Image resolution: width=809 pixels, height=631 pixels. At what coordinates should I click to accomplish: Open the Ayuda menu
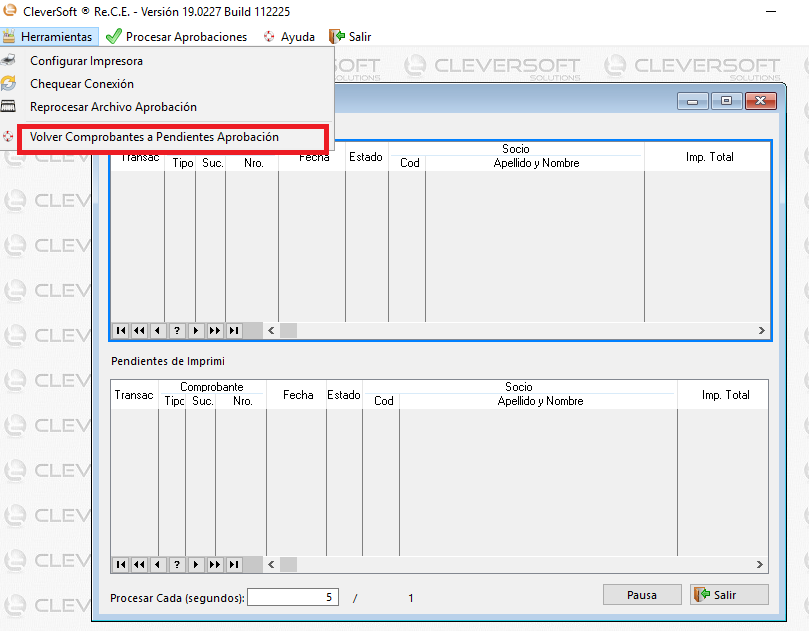click(x=289, y=37)
